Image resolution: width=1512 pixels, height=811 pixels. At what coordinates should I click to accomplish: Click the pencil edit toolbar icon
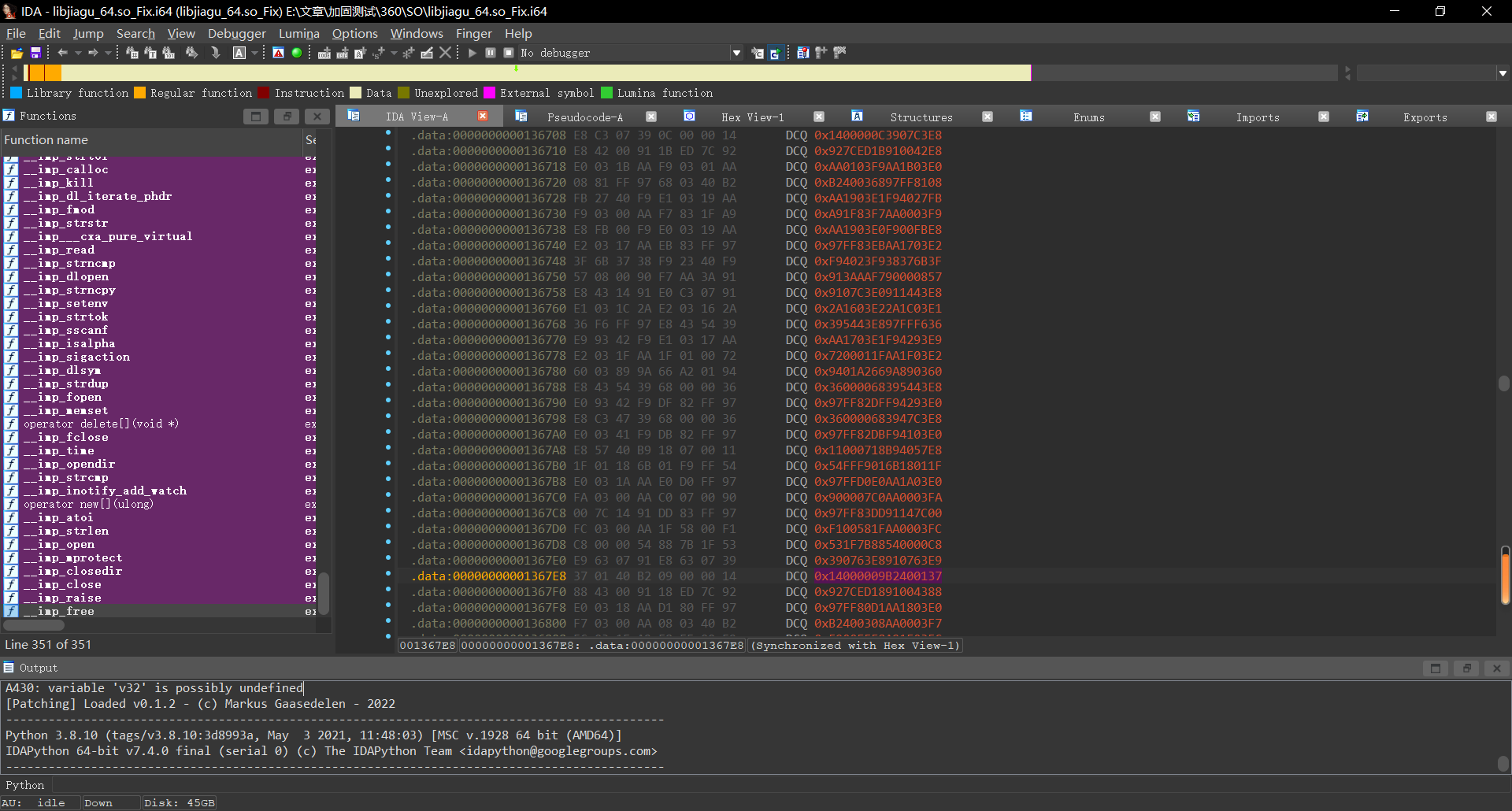pos(427,53)
